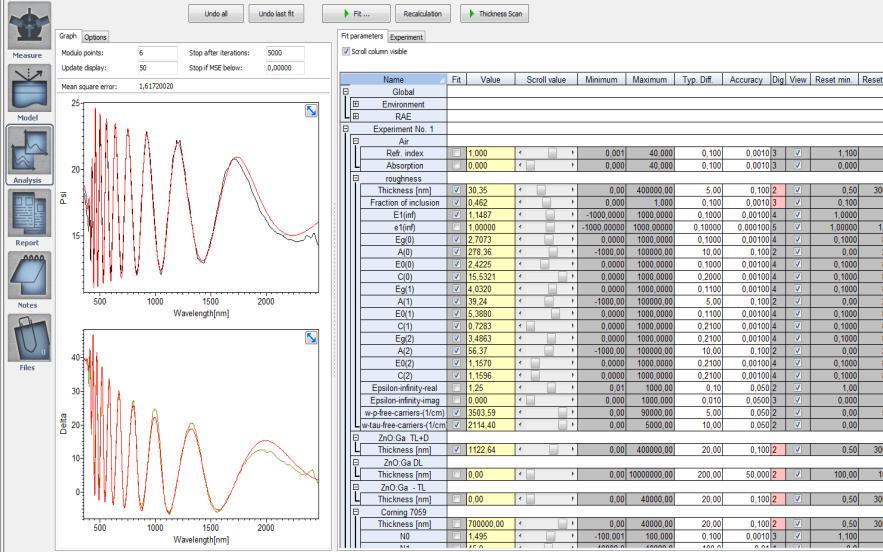Image resolution: width=883 pixels, height=552 pixels.
Task: Collapse the Air layer node
Action: 356,141
